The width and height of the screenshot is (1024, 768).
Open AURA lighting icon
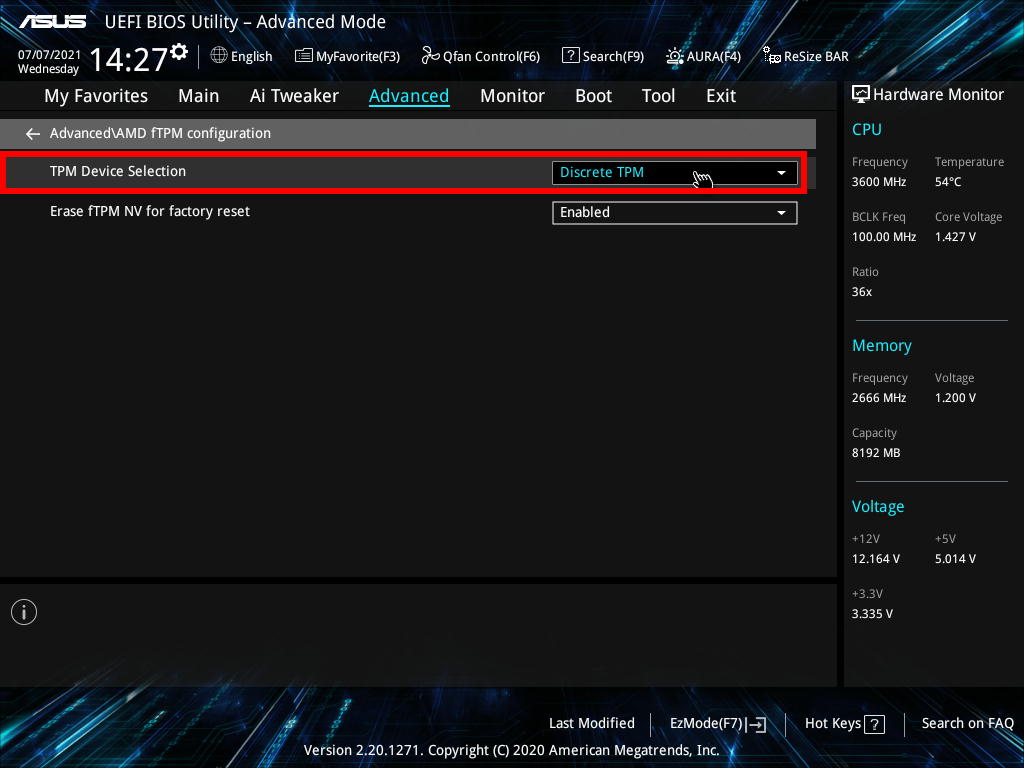coord(675,56)
